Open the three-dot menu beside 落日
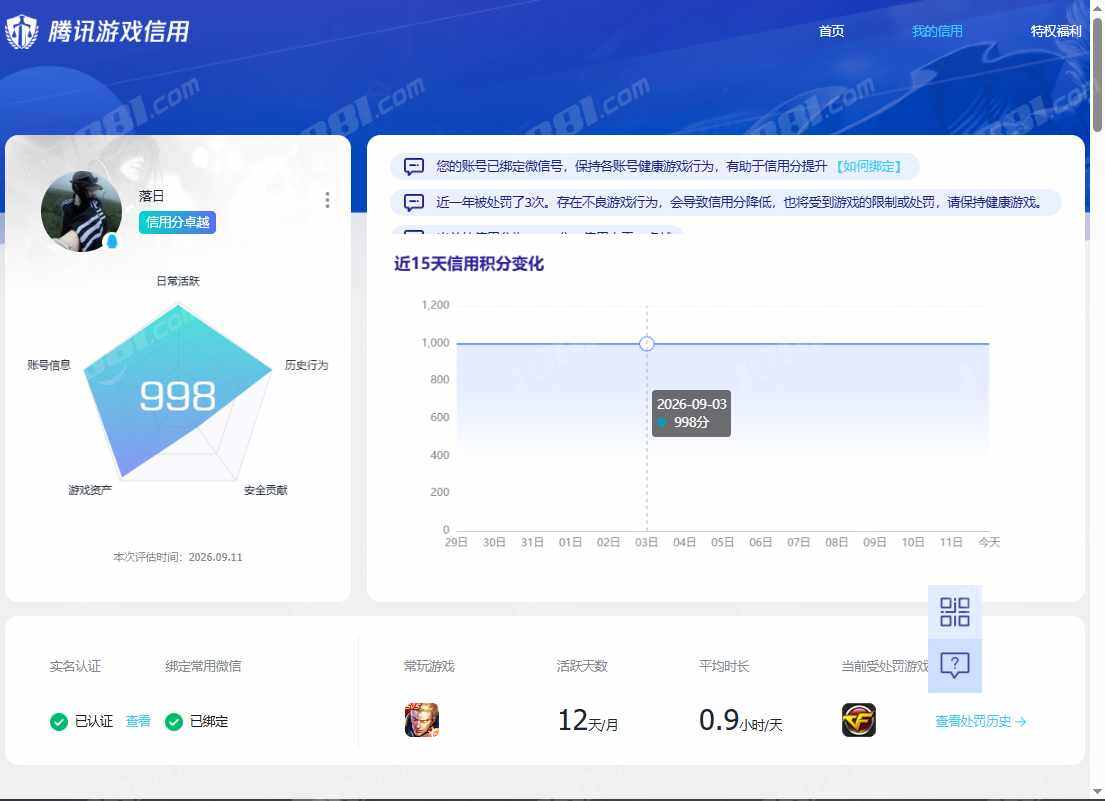 (x=327, y=200)
